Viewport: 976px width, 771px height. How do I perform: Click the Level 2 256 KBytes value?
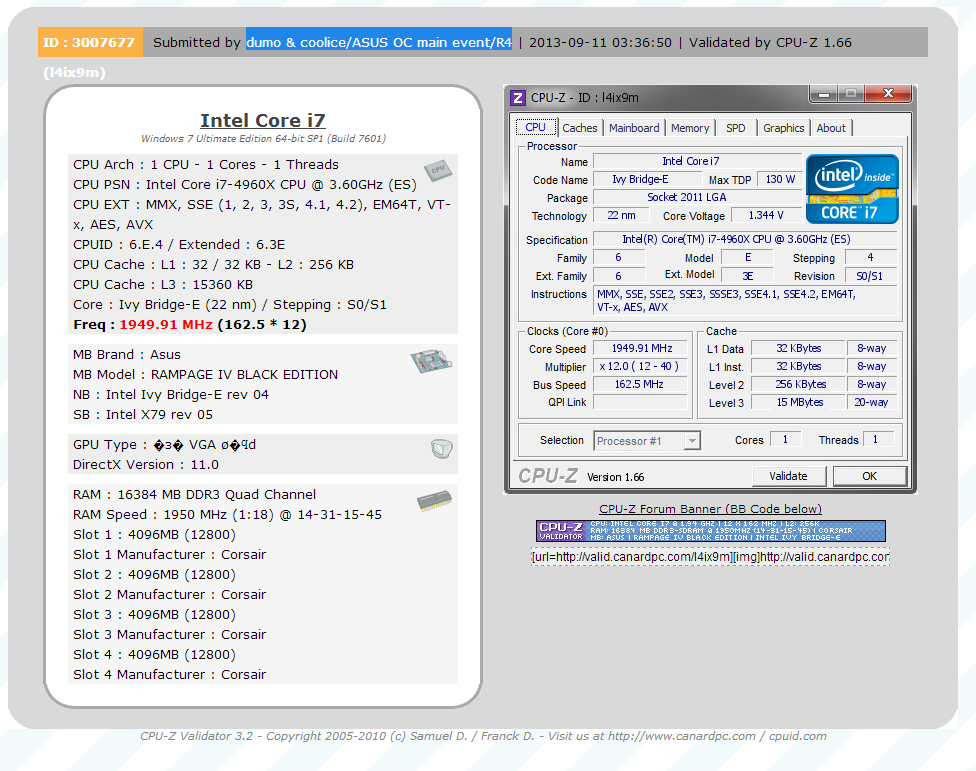[x=799, y=385]
